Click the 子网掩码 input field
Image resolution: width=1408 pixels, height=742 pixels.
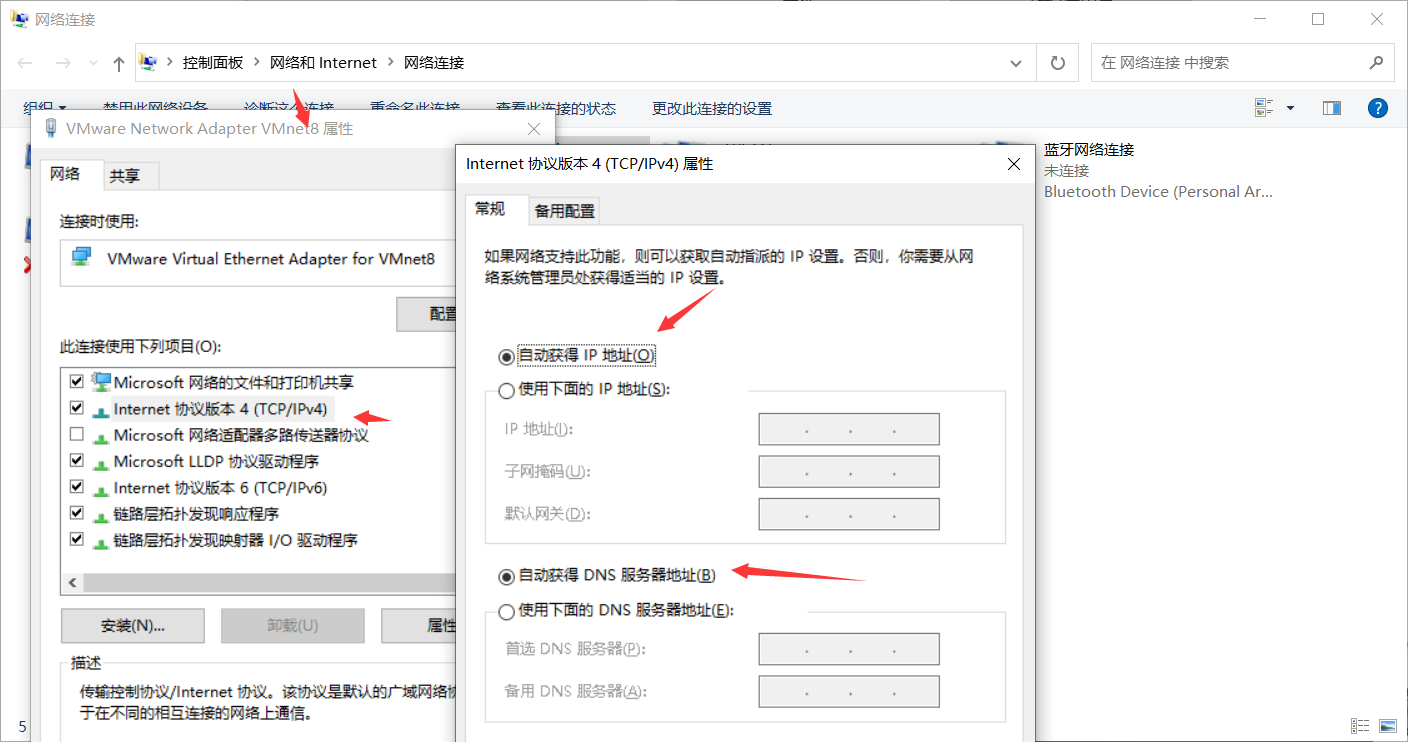[x=849, y=471]
